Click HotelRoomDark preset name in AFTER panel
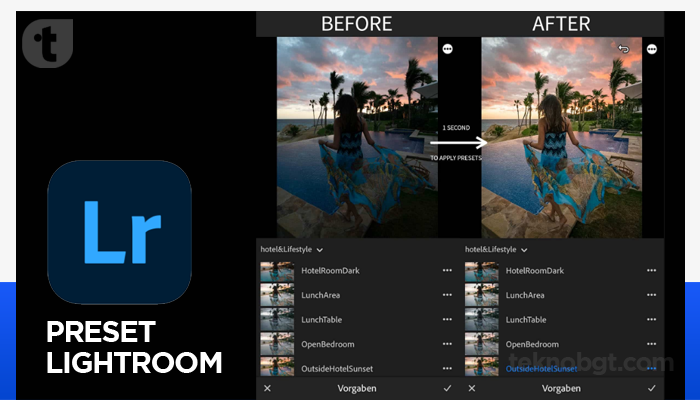 [535, 271]
